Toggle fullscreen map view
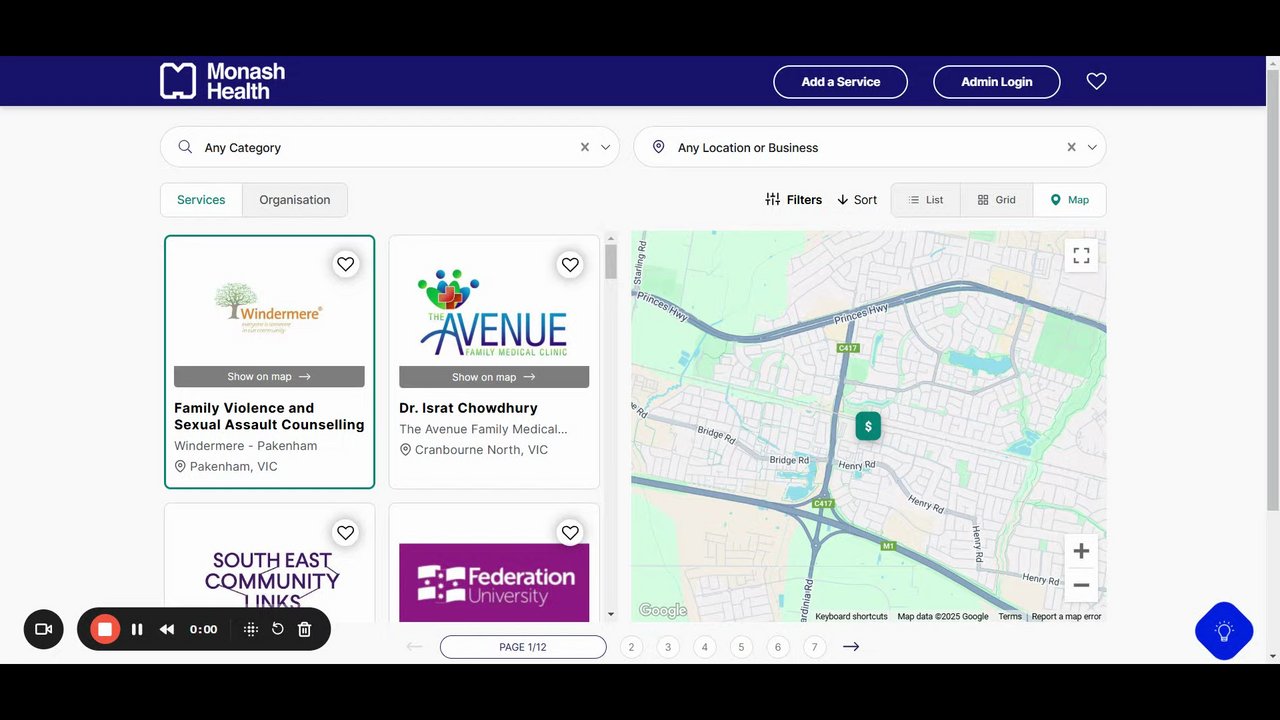Screen dimensions: 1280x720 pyautogui.click(x=1081, y=256)
